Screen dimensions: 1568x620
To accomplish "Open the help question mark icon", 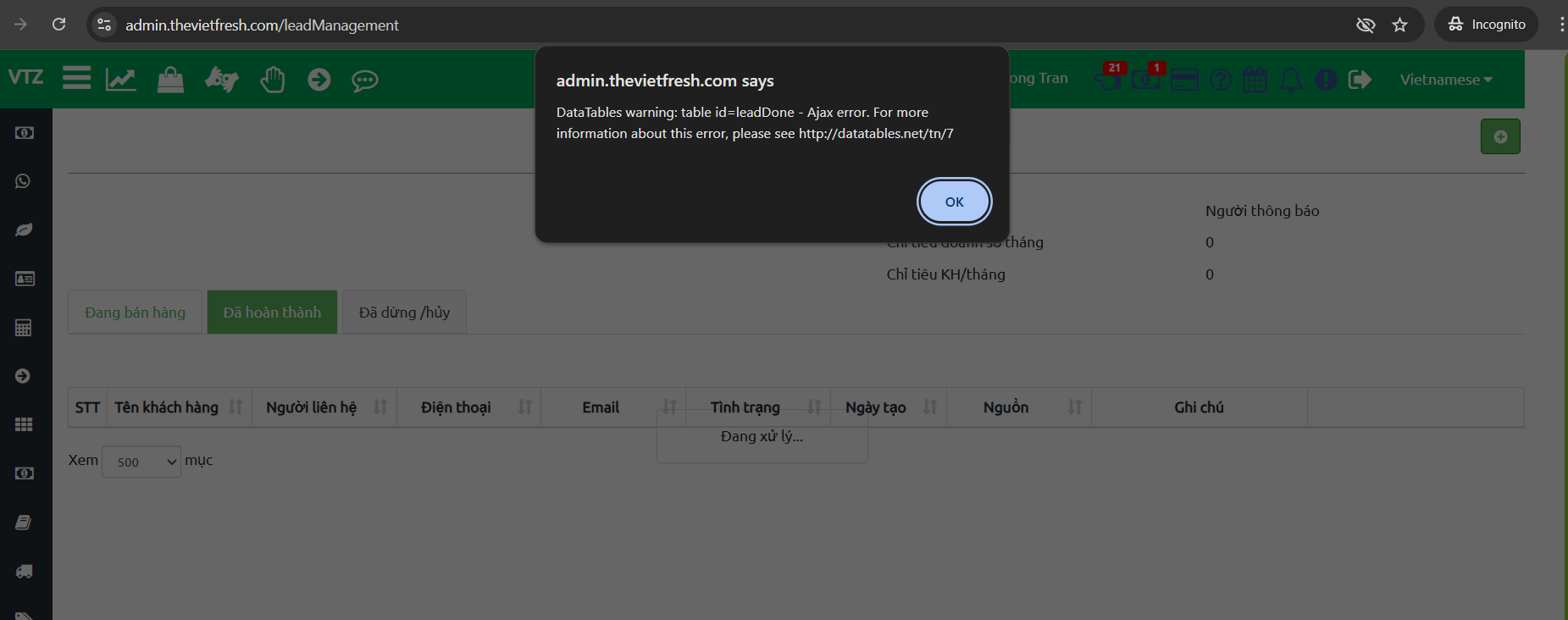I will coord(1220,80).
